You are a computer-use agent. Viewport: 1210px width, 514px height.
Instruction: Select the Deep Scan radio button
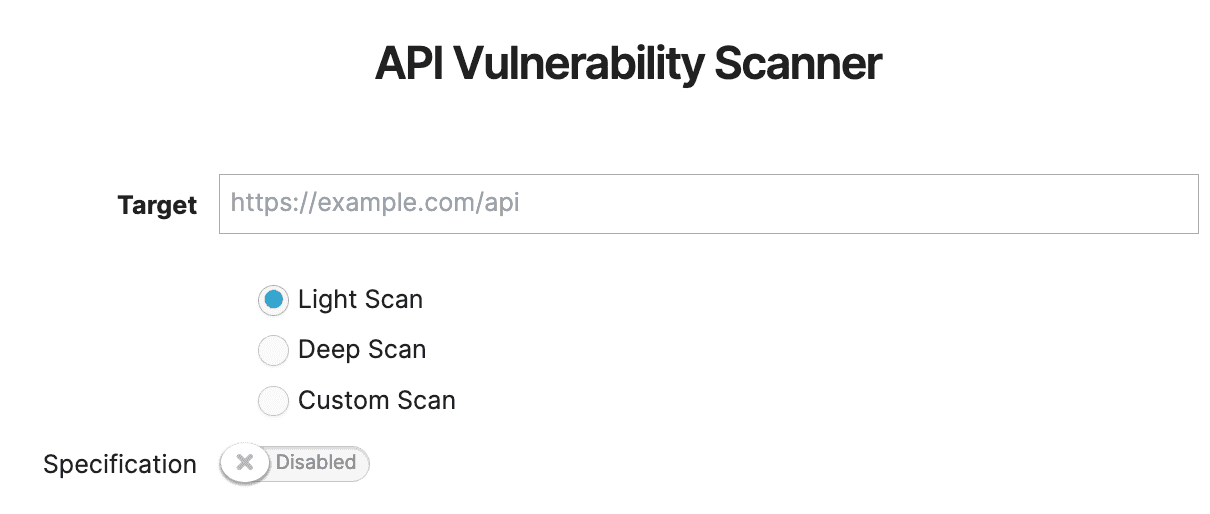click(x=273, y=350)
